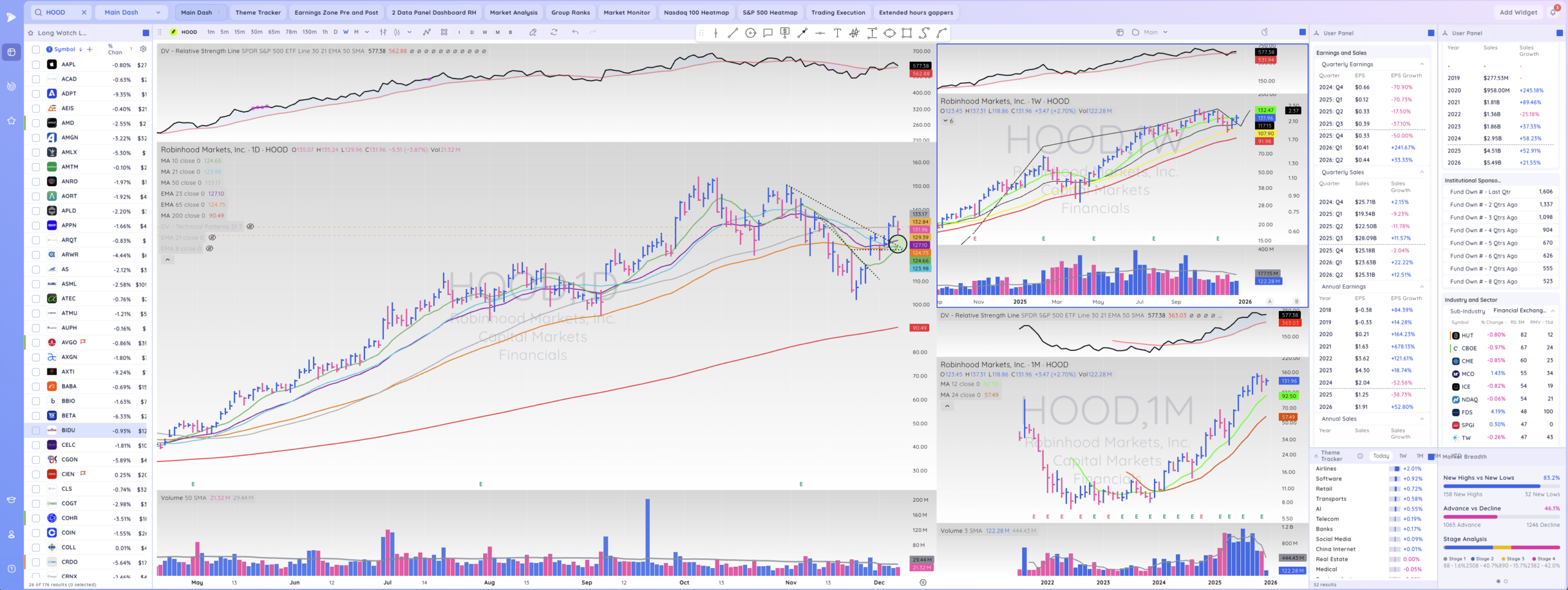1568x590 pixels.
Task: Open the Main Dash layout dropdown
Action: pos(132,12)
